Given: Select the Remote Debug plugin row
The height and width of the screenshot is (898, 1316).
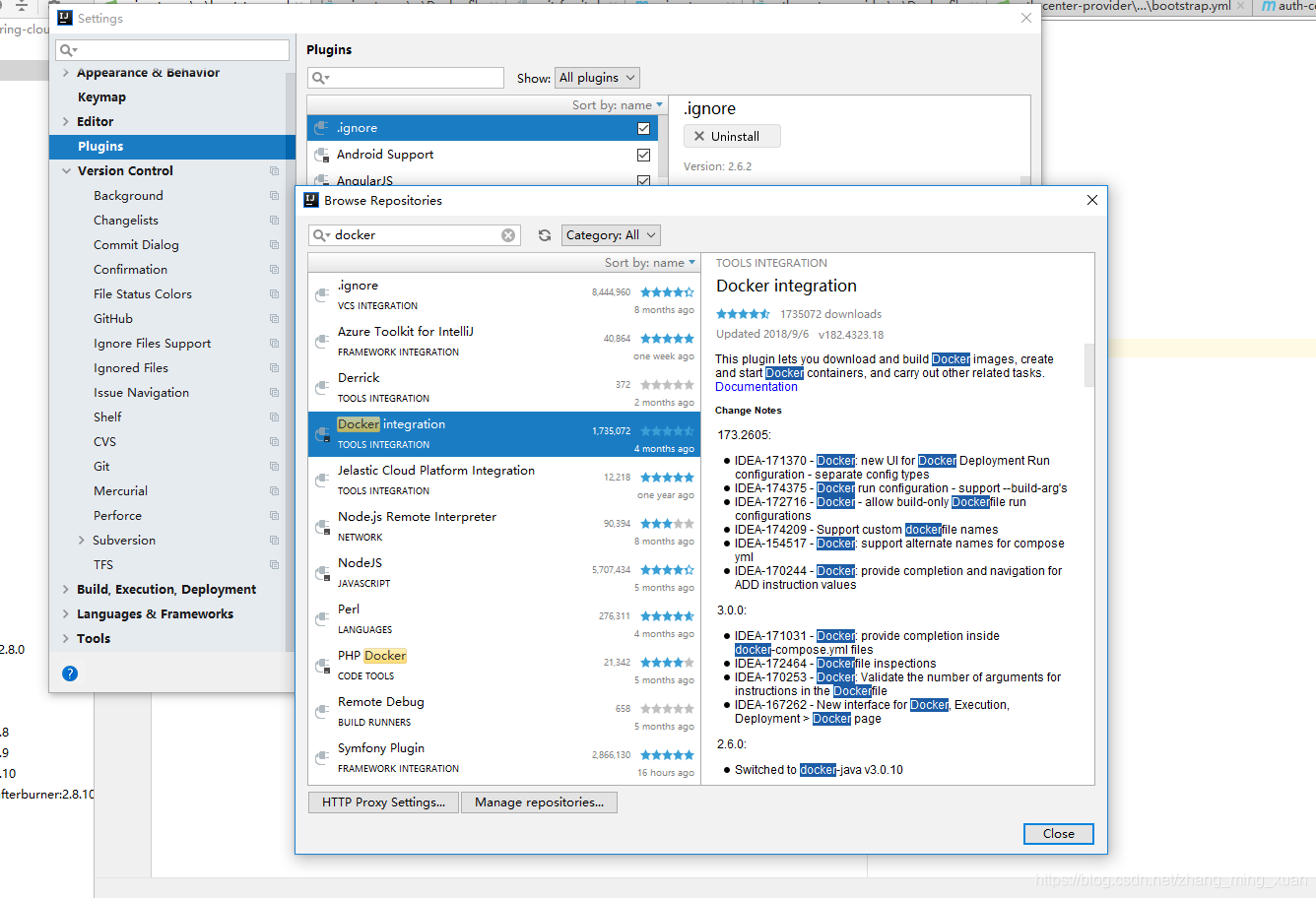Looking at the screenshot, I should 502,712.
